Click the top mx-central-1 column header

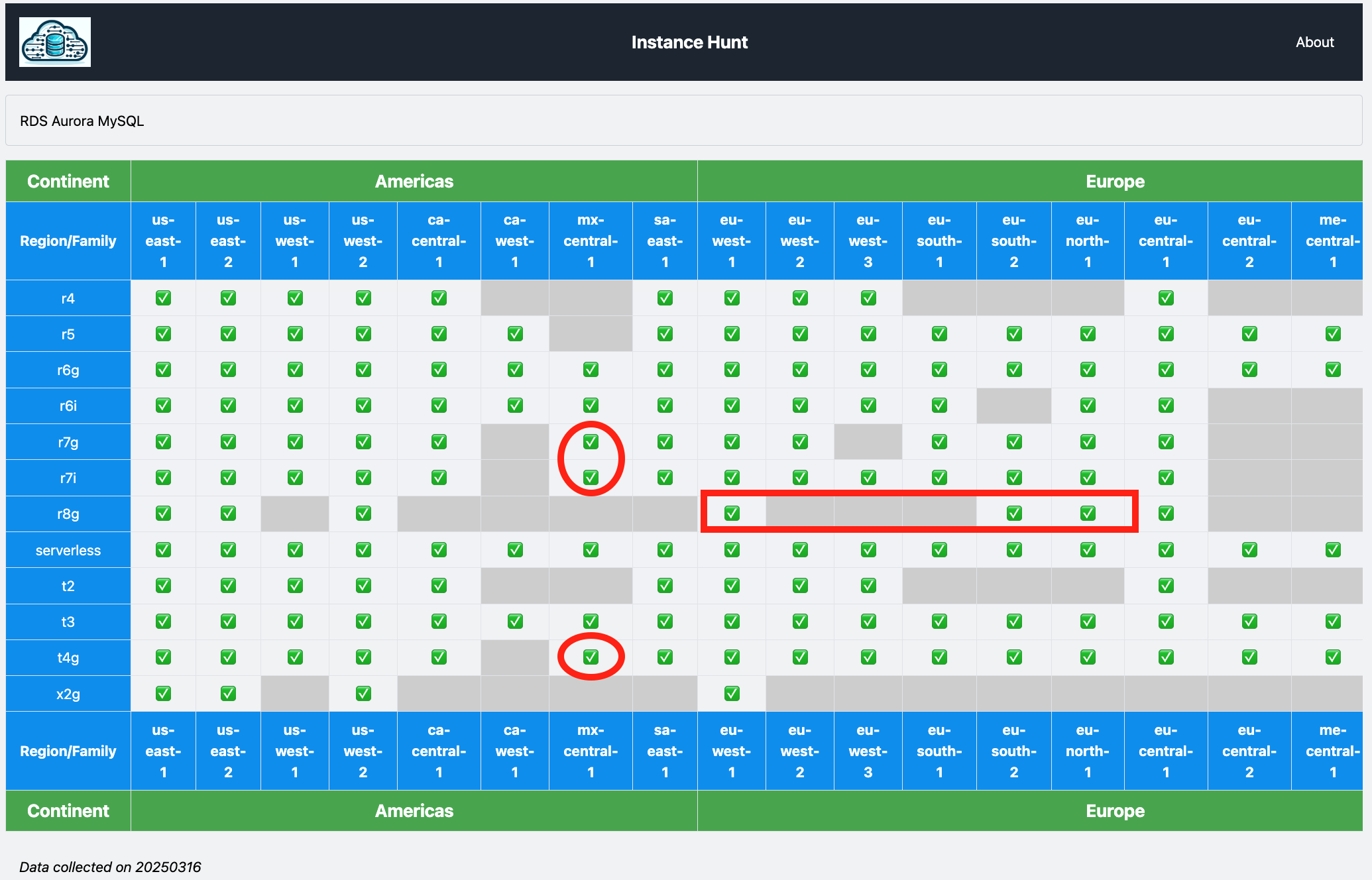click(591, 241)
